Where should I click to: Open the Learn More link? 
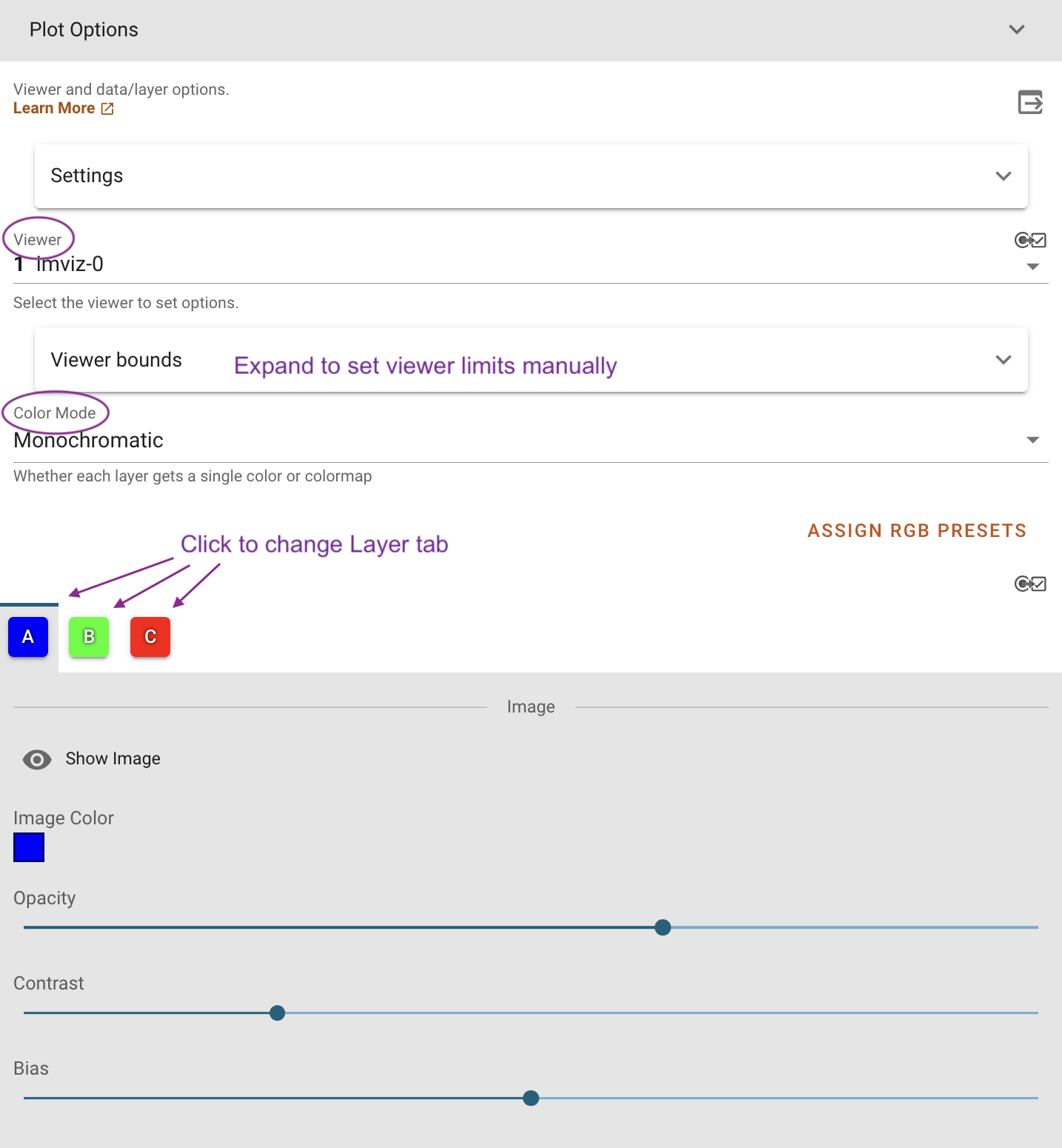pos(53,108)
